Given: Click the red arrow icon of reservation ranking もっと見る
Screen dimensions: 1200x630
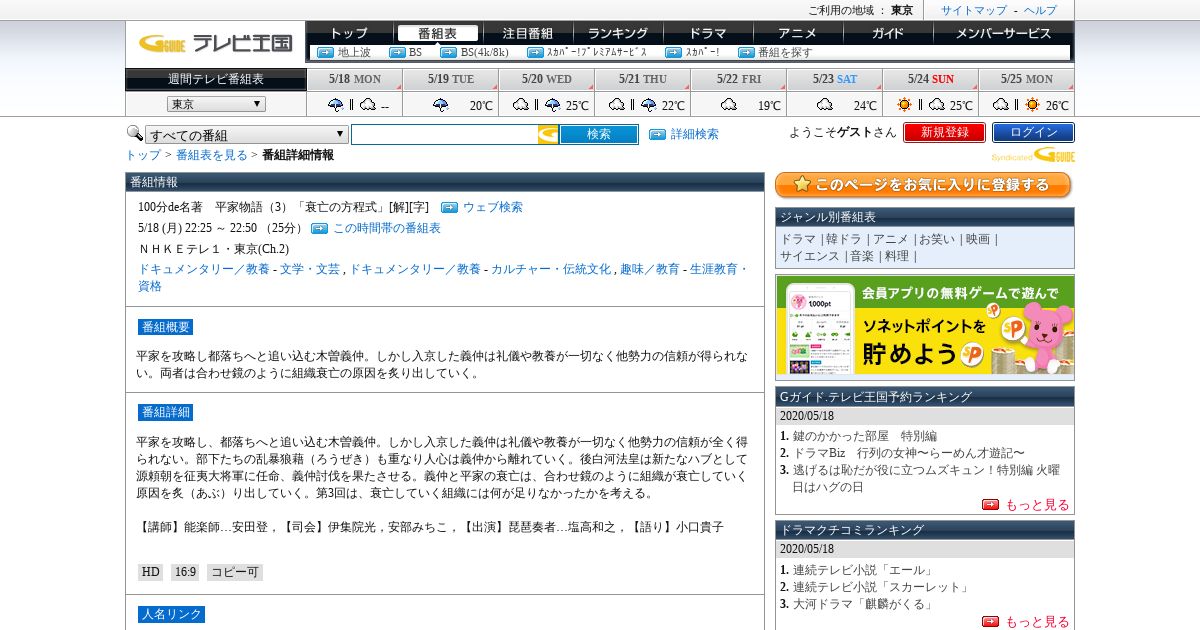Looking at the screenshot, I should [x=990, y=505].
